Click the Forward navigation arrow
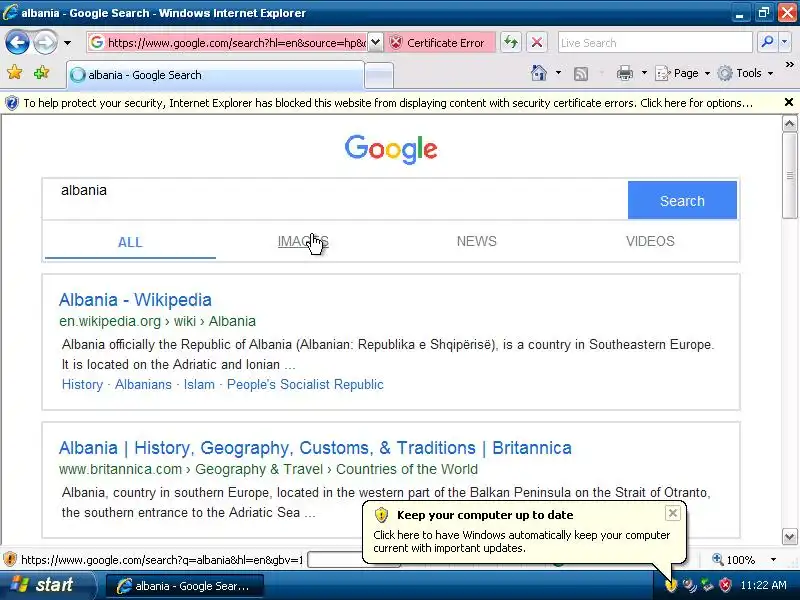 click(45, 42)
